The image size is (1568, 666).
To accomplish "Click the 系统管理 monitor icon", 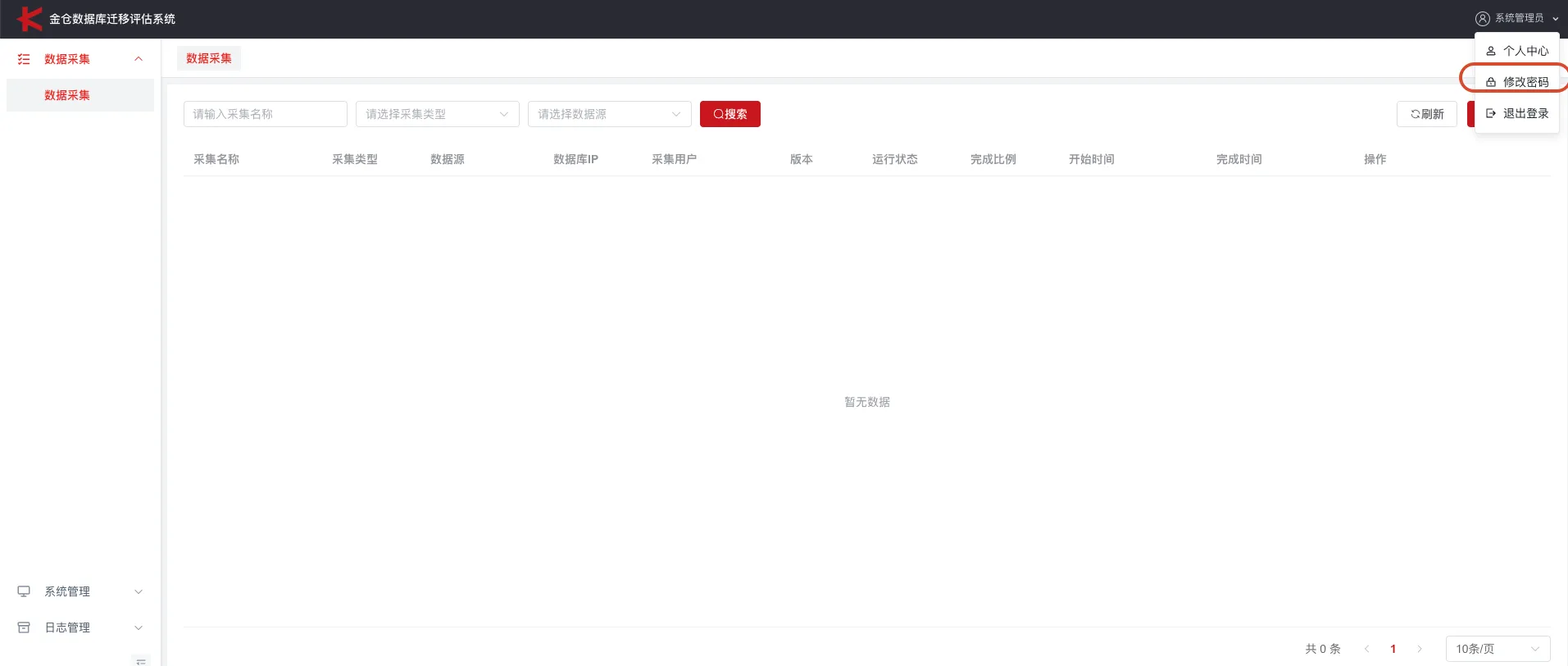I will click(x=24, y=591).
